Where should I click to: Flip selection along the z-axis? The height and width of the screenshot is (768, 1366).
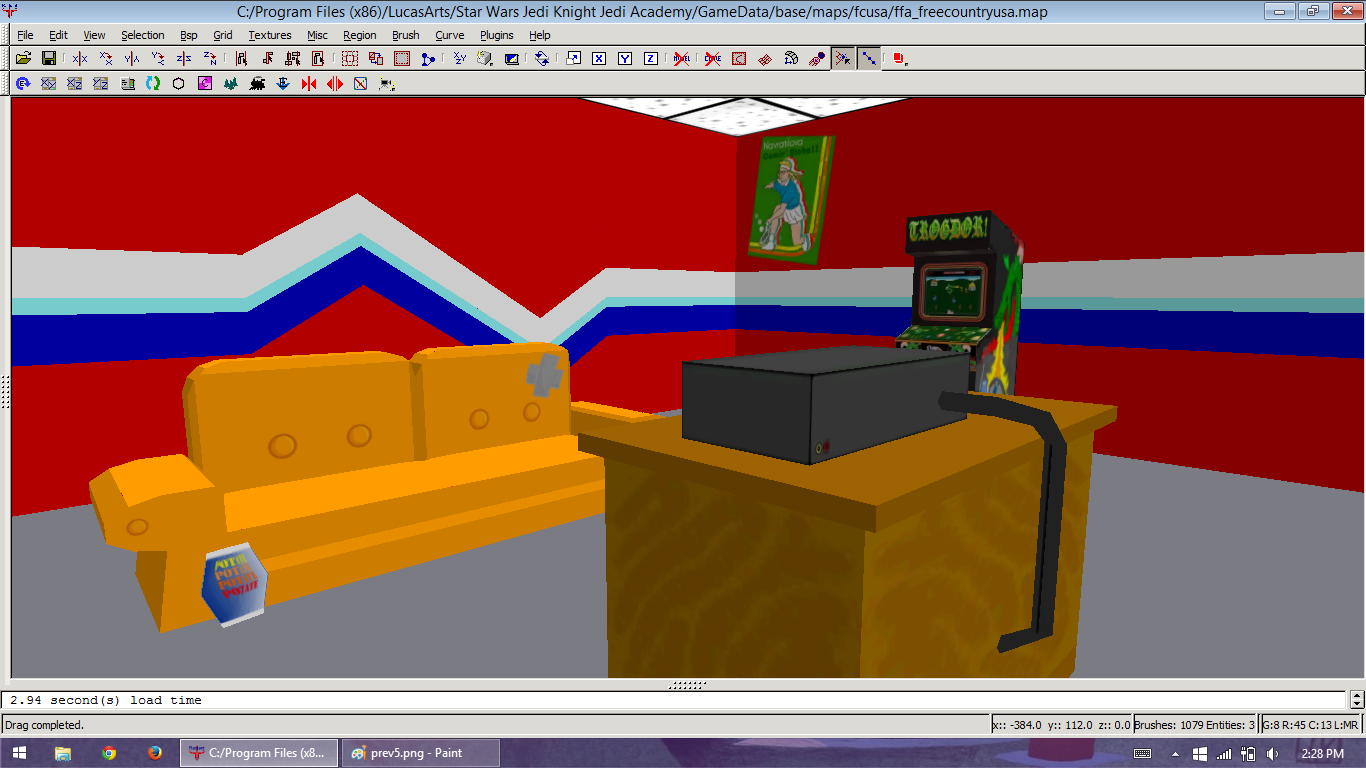coord(183,59)
